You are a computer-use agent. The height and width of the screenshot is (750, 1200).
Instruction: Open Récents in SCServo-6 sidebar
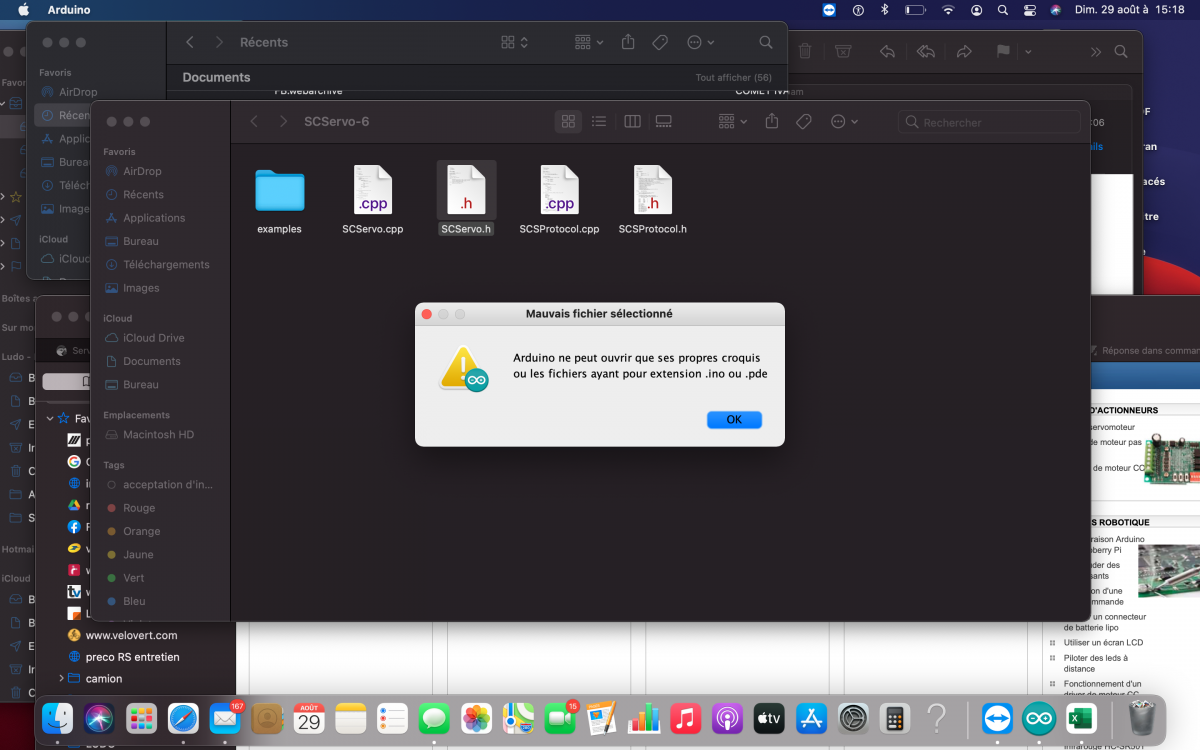pos(141,194)
